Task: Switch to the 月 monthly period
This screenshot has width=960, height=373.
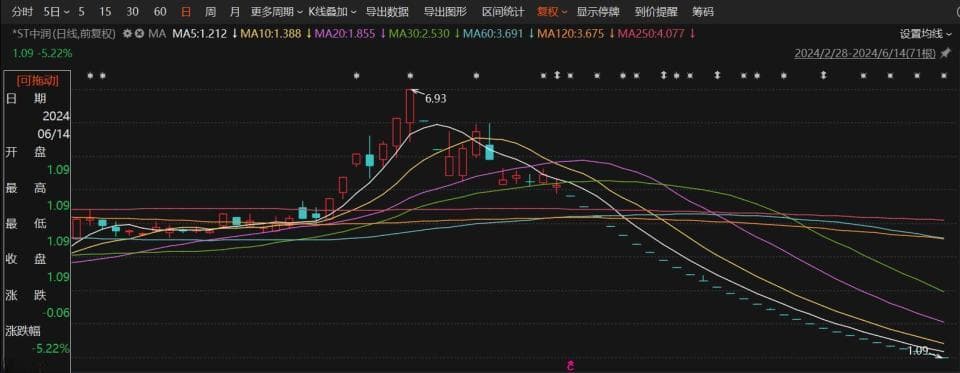Action: point(234,12)
